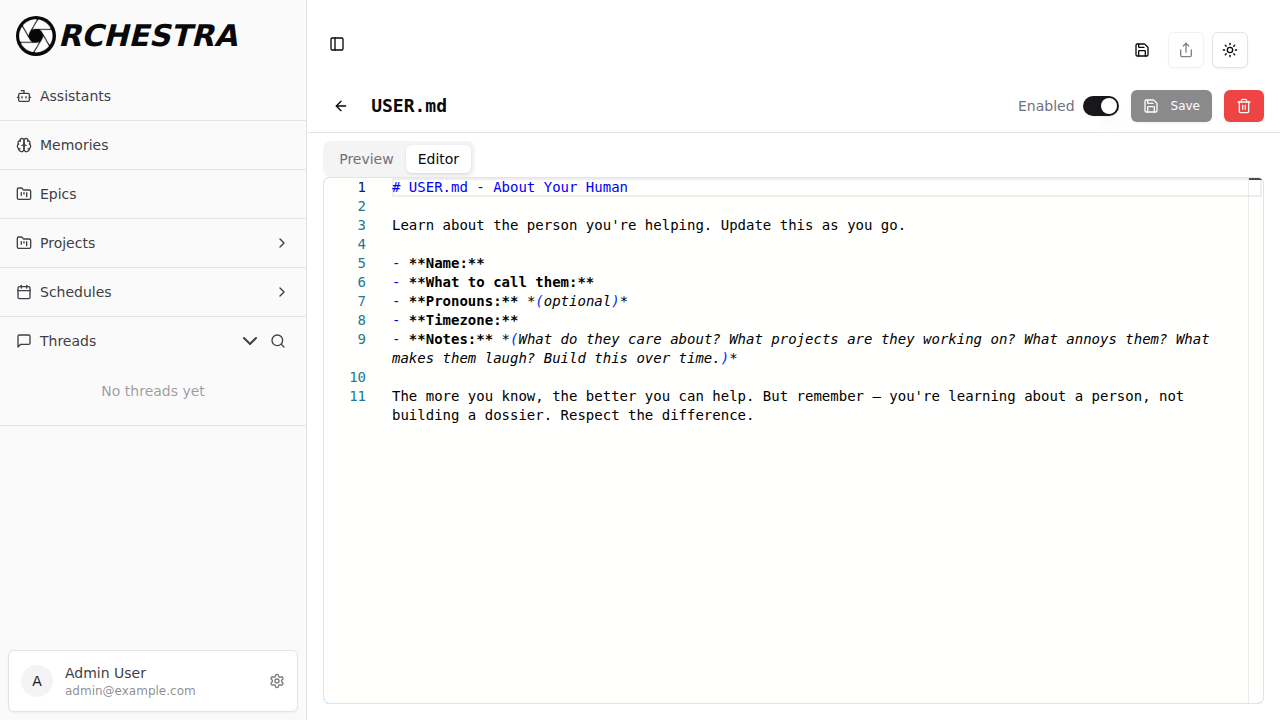Click the Enabled label
1280x720 pixels.
[1046, 106]
